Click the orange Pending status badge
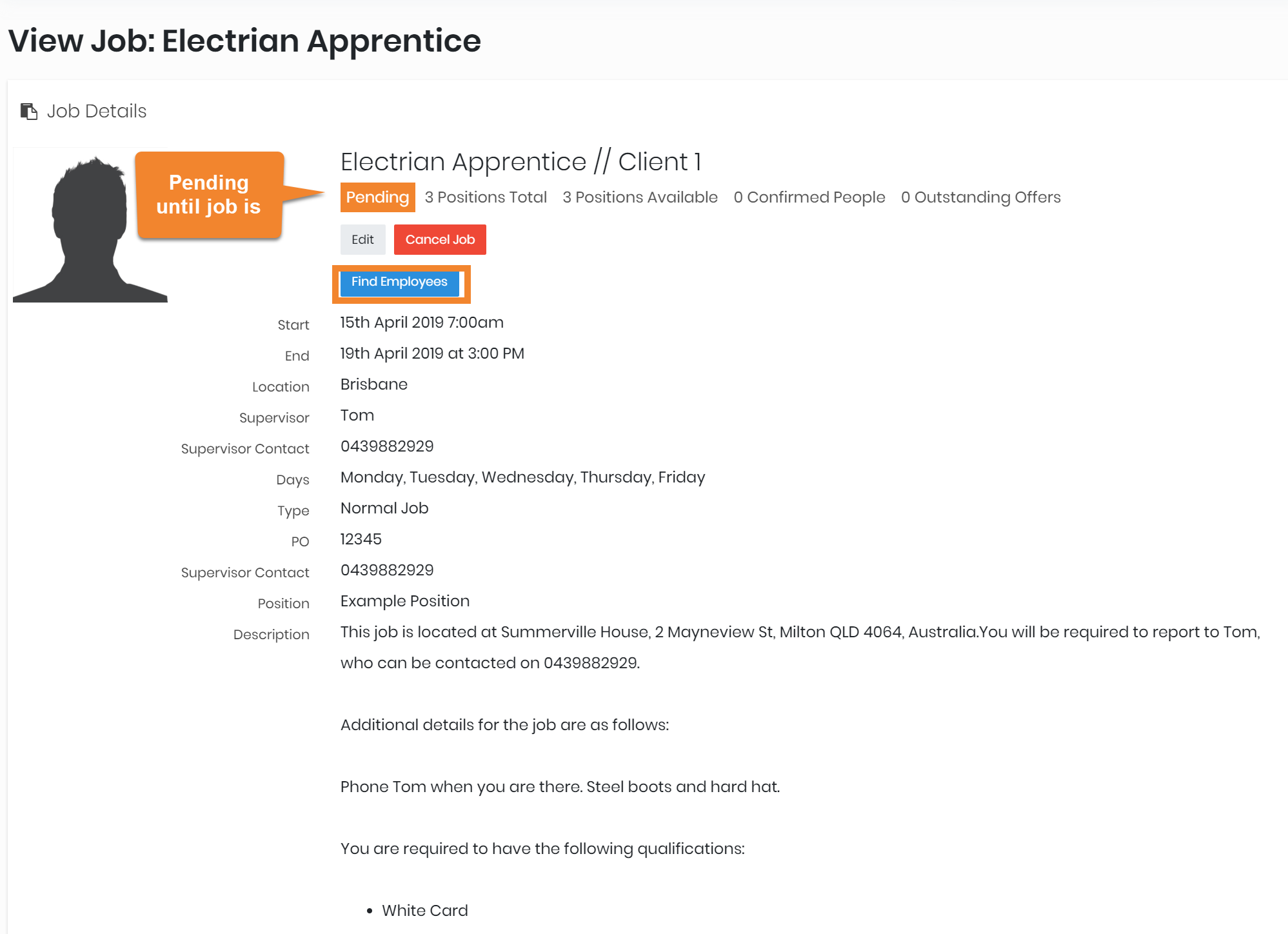This screenshot has width=1288, height=934. click(x=377, y=197)
